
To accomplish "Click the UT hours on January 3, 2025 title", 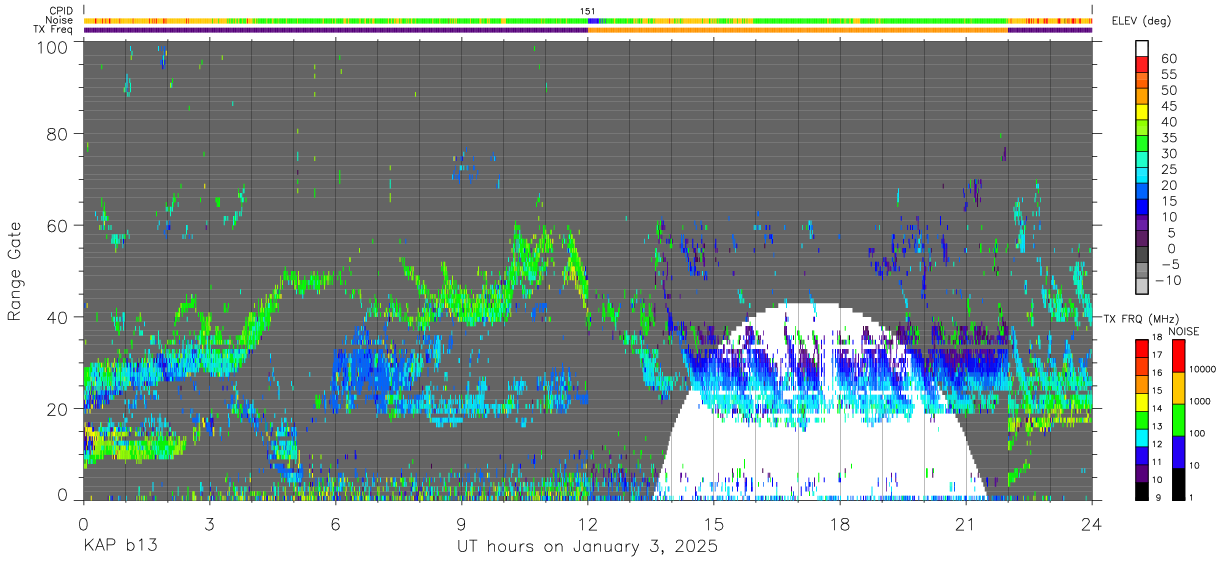I will click(x=587, y=547).
